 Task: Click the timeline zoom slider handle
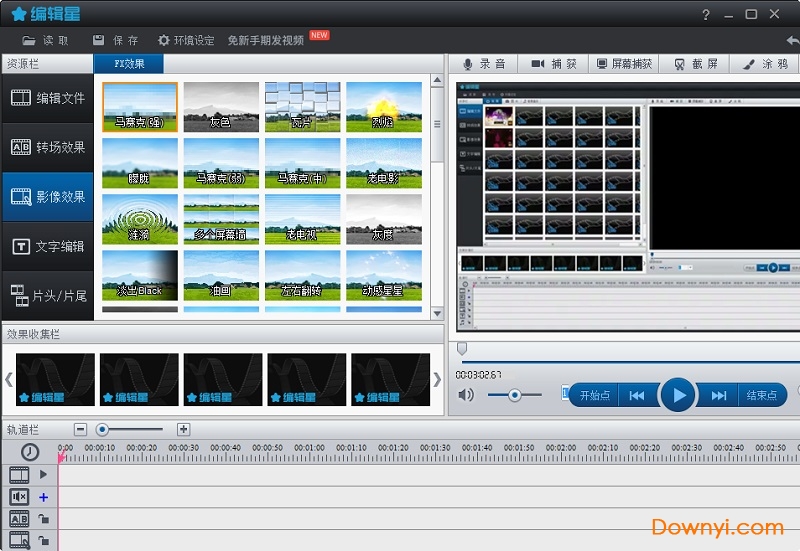(x=102, y=429)
